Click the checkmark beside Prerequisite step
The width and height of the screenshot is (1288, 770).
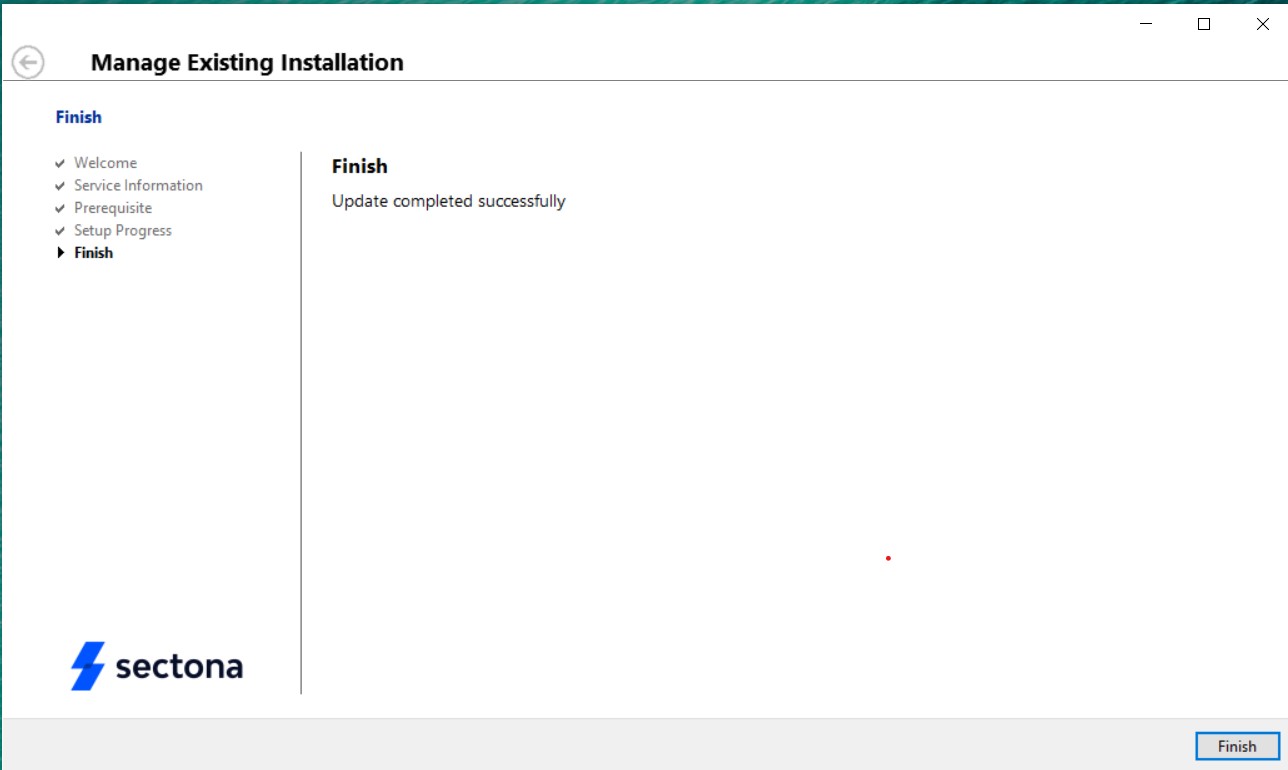[60, 207]
